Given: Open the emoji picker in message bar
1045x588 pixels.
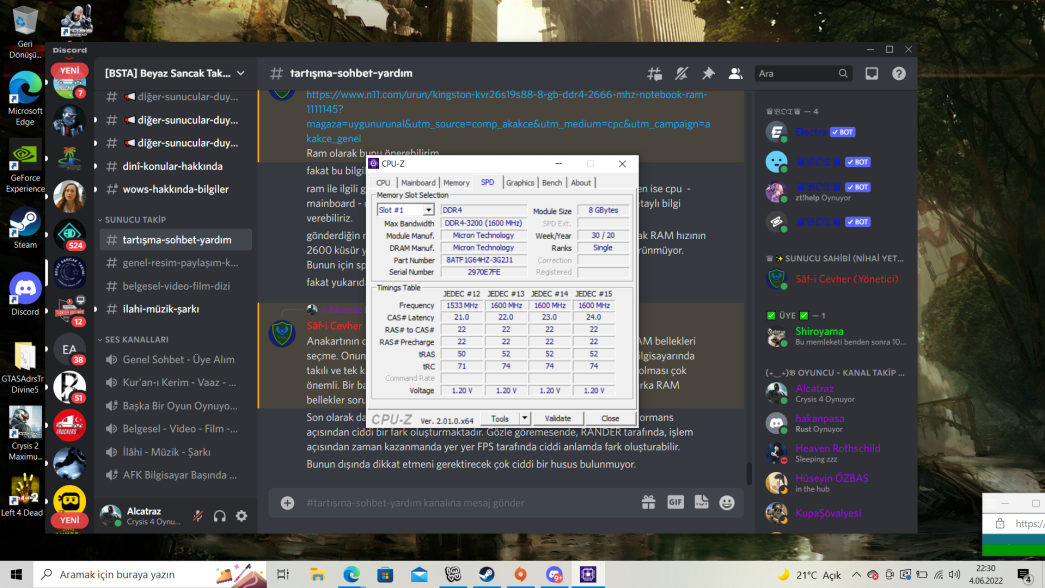Looking at the screenshot, I should 727,503.
